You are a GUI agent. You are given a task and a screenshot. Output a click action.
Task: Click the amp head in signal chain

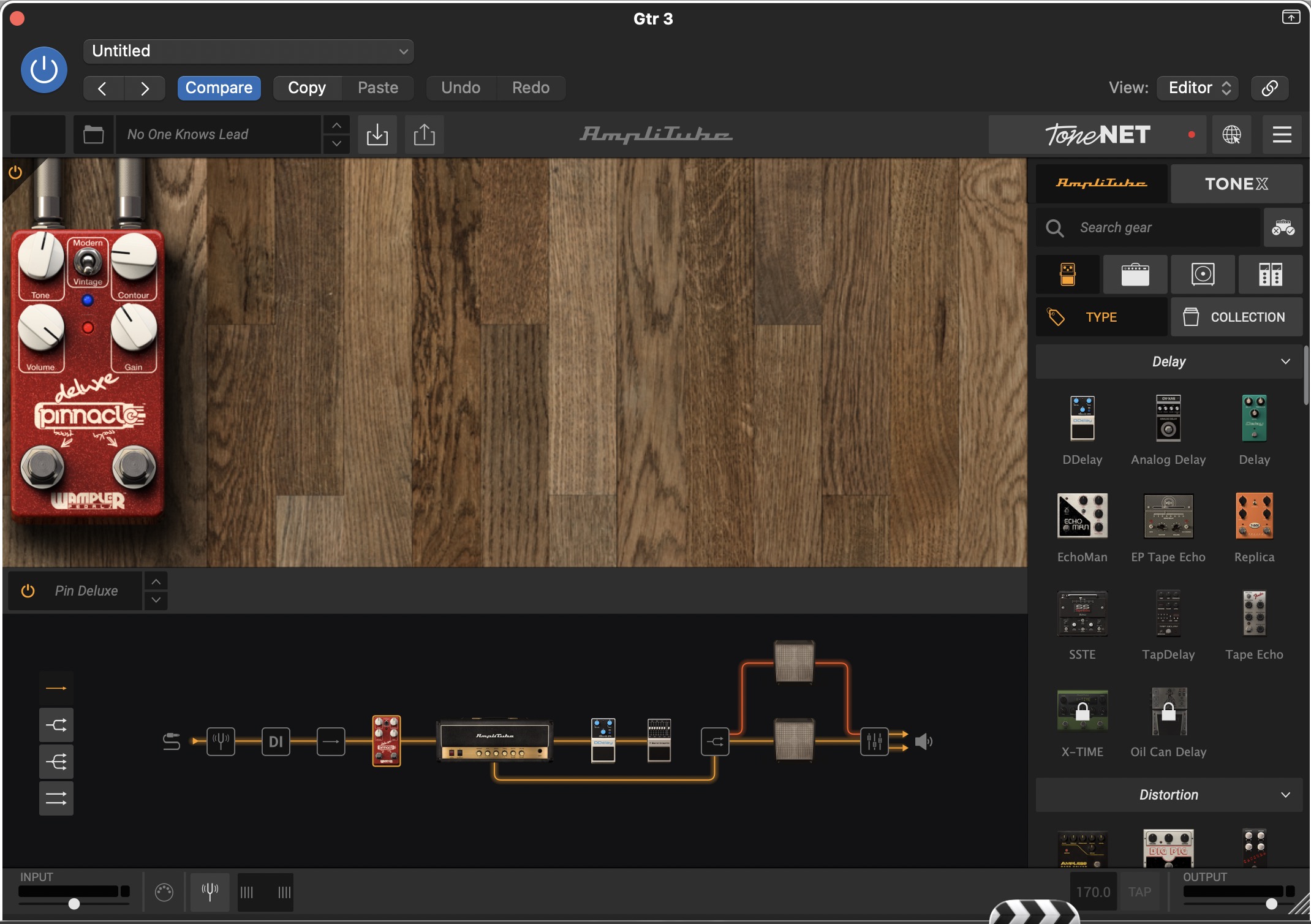click(x=495, y=740)
